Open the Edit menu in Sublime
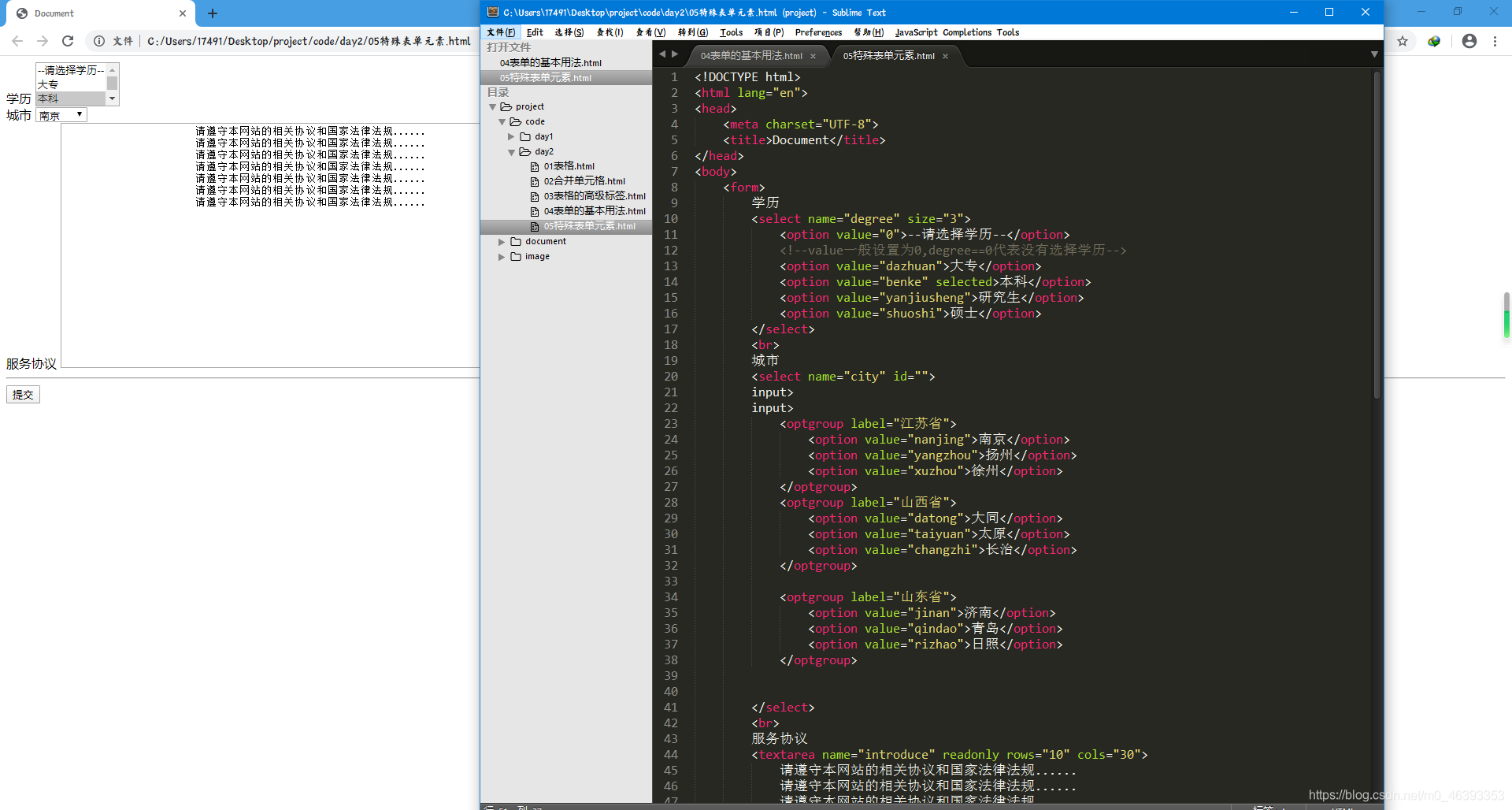 tap(535, 32)
